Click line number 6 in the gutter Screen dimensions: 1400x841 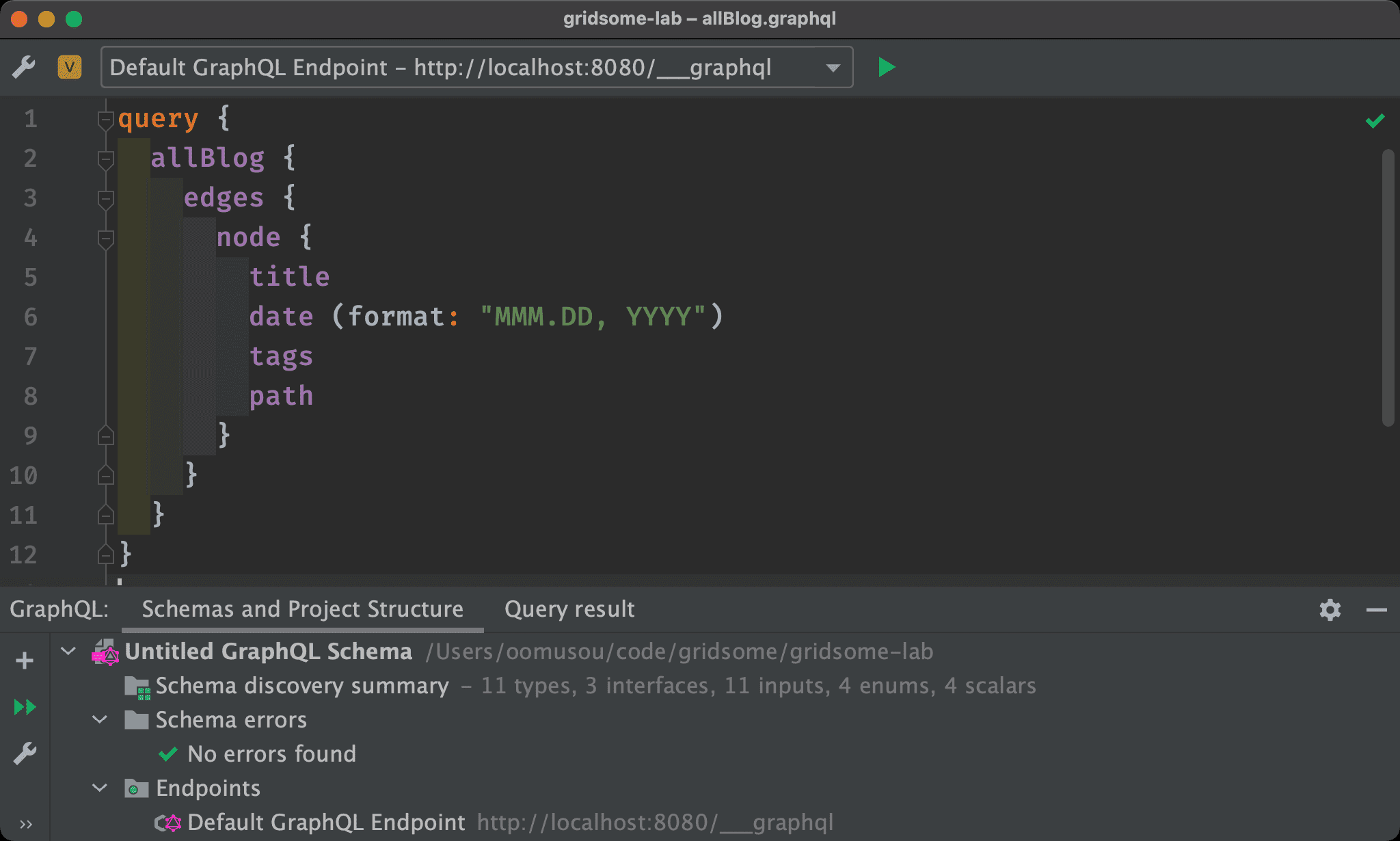tap(31, 317)
